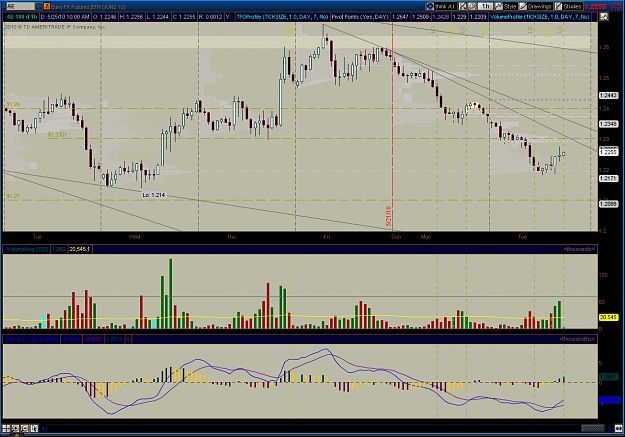Click the horizontal scrollbar thumb
This screenshot has width=625, height=437.
pyautogui.click(x=593, y=429)
